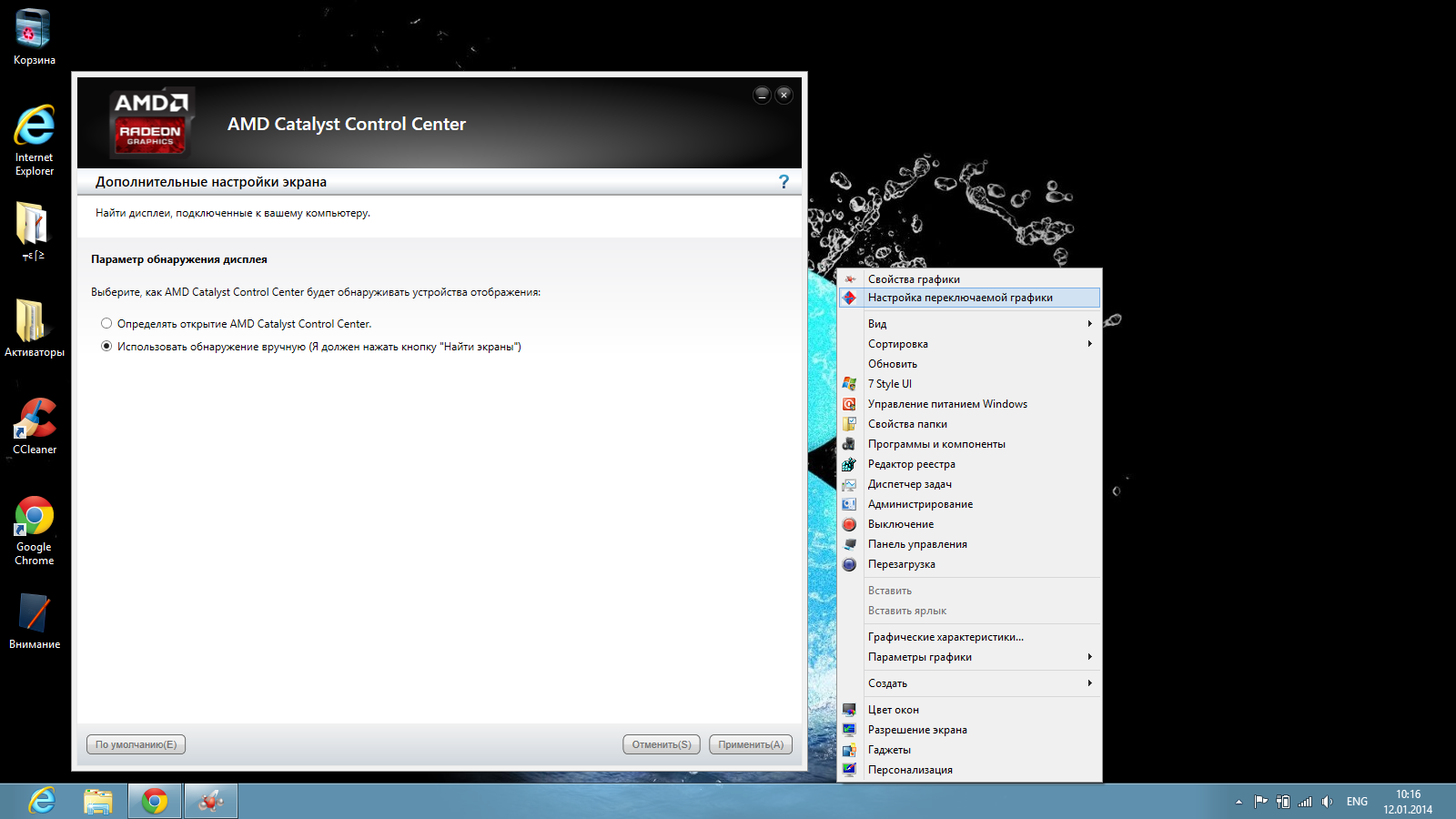Open the unnamed folder icon on desktop
Image resolution: width=1456 pixels, height=819 pixels.
pos(34,231)
